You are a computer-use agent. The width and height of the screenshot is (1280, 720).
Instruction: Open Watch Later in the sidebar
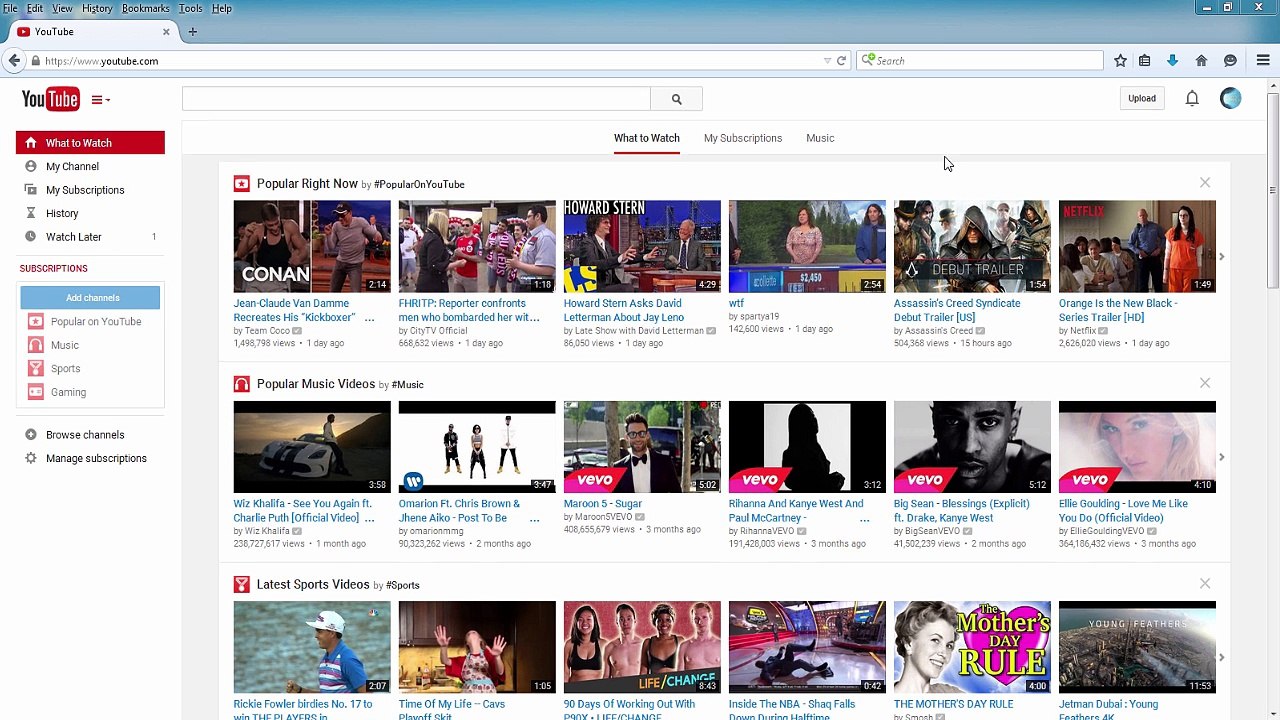click(74, 237)
